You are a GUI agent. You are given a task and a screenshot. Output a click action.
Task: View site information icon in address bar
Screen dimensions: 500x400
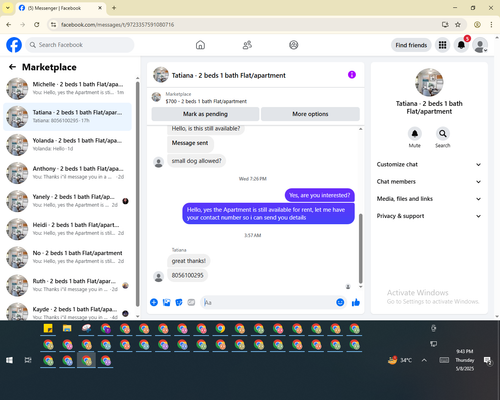click(x=53, y=25)
